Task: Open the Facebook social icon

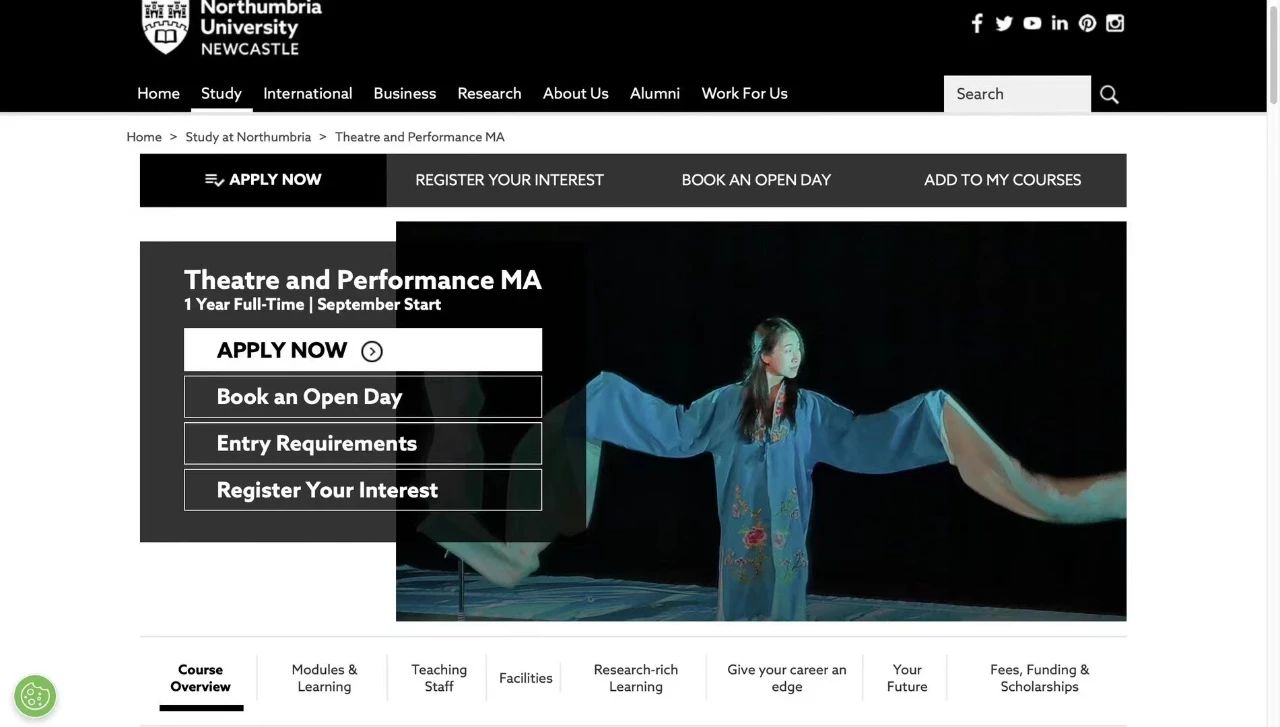Action: (x=977, y=23)
